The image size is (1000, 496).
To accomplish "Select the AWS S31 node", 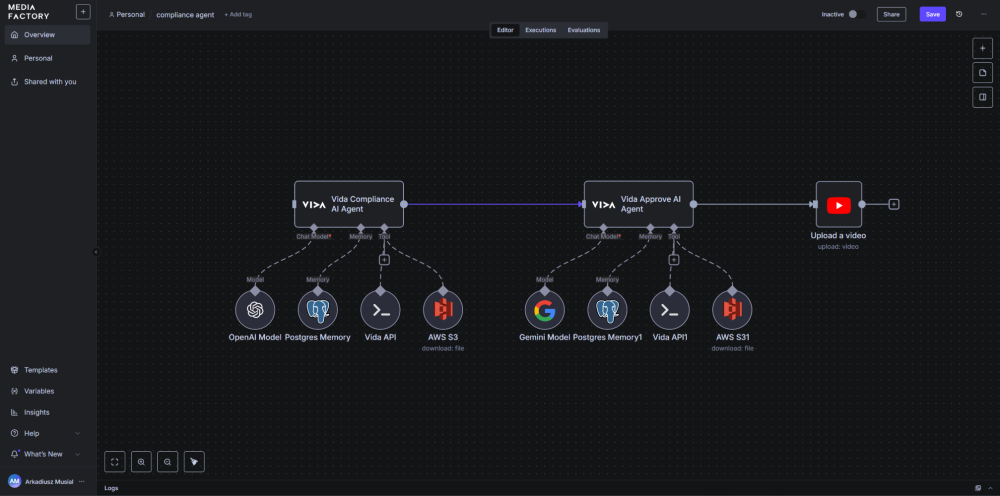I will pyautogui.click(x=732, y=310).
